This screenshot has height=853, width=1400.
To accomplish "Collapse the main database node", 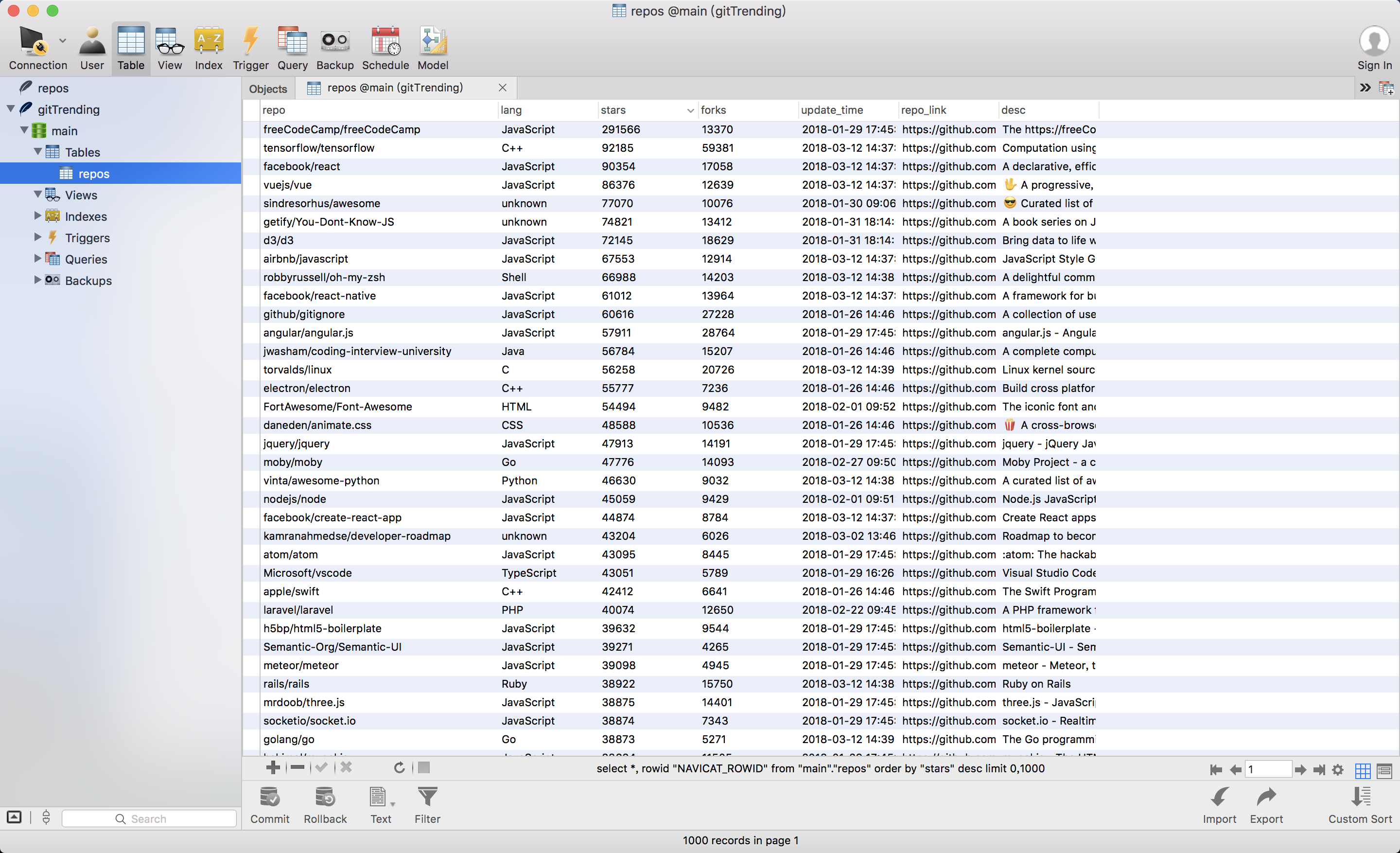I will click(x=24, y=130).
